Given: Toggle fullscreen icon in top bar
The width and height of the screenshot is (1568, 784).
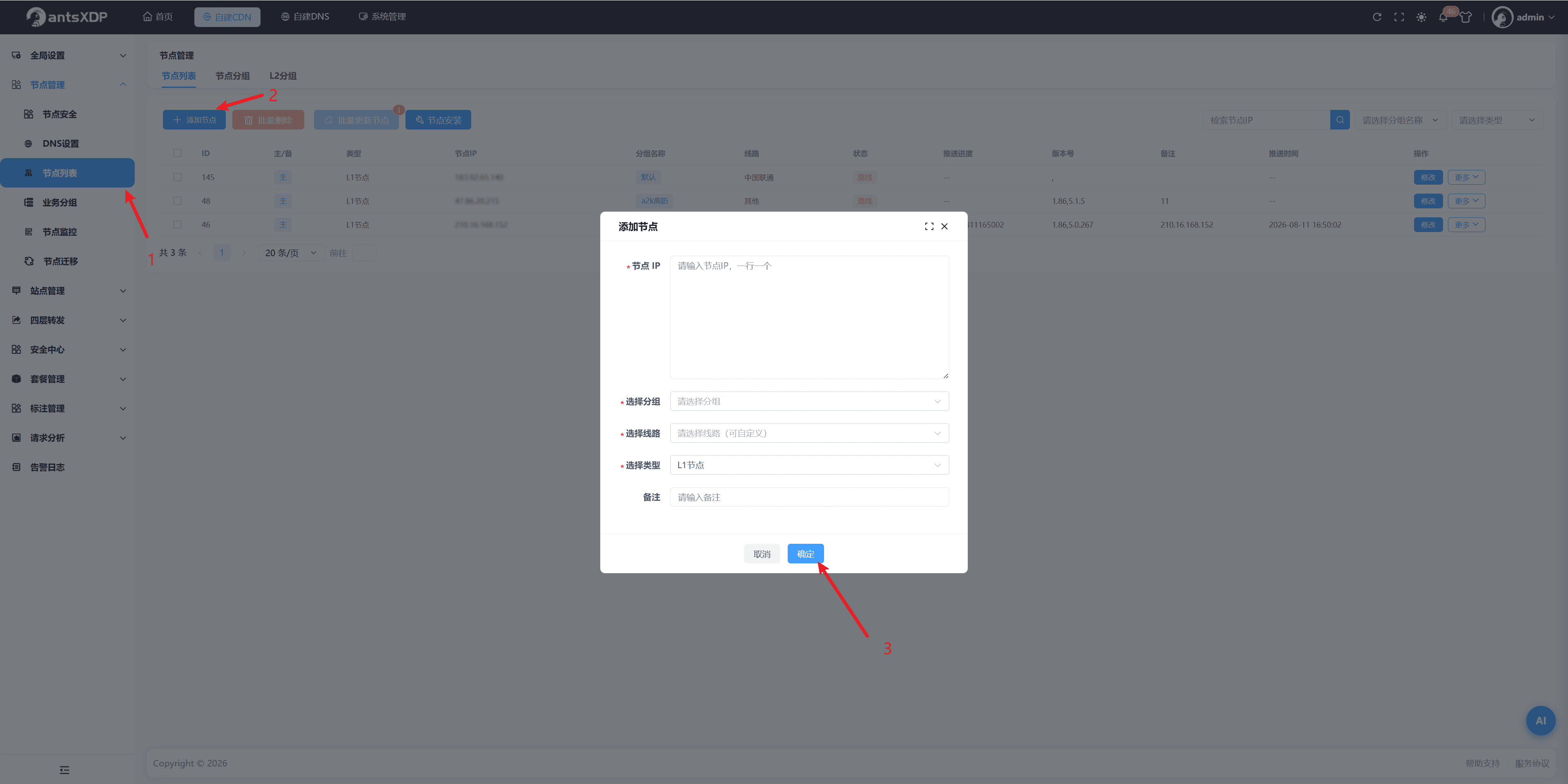Looking at the screenshot, I should point(1399,17).
